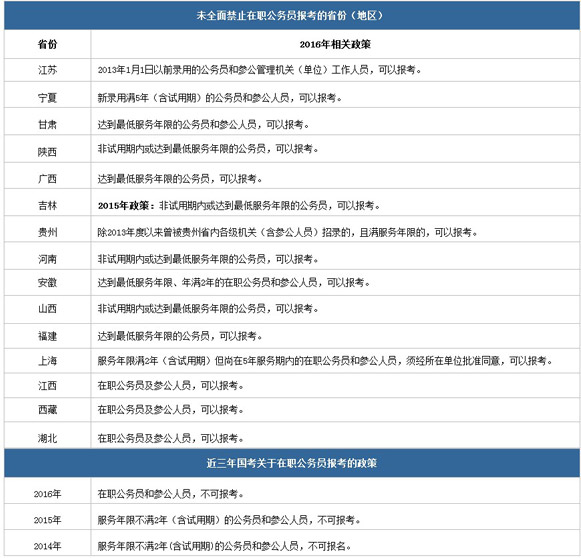The width and height of the screenshot is (581, 558).
Task: Select the header 近三年国考关于在职公务员报考的政策
Action: 292,463
